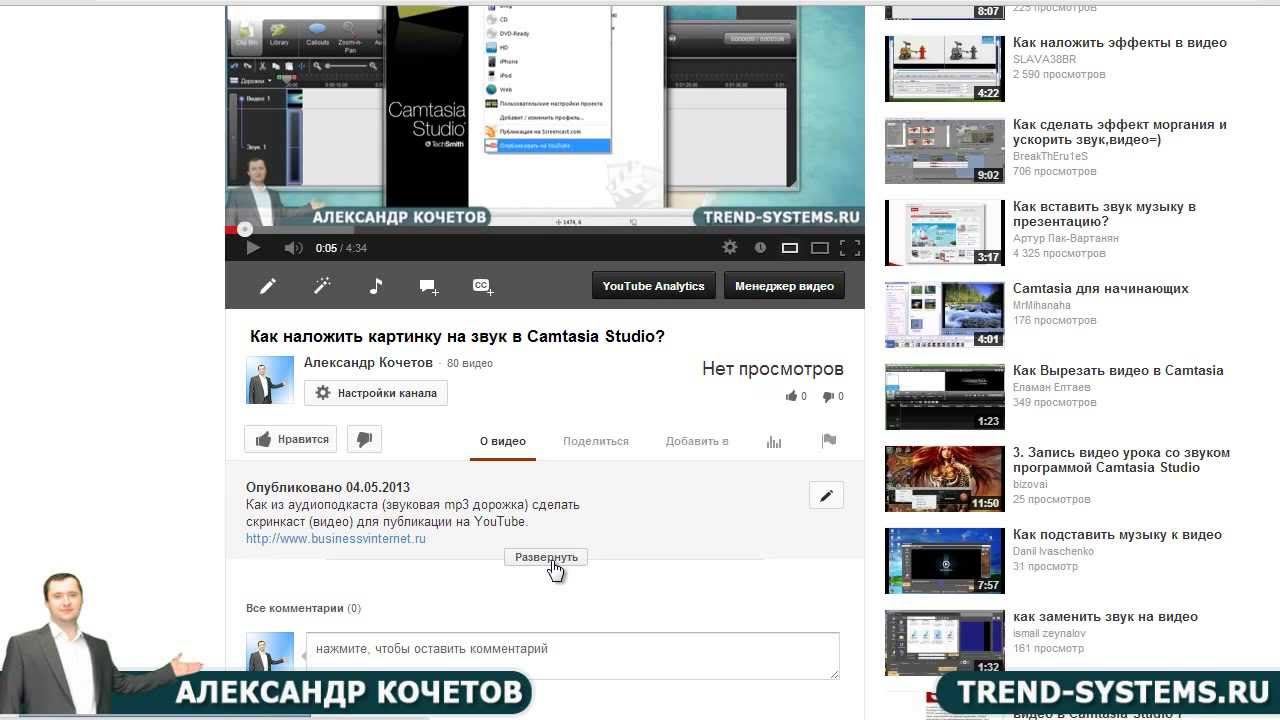Open captions CC icon
This screenshot has height=720, width=1280.
click(483, 286)
